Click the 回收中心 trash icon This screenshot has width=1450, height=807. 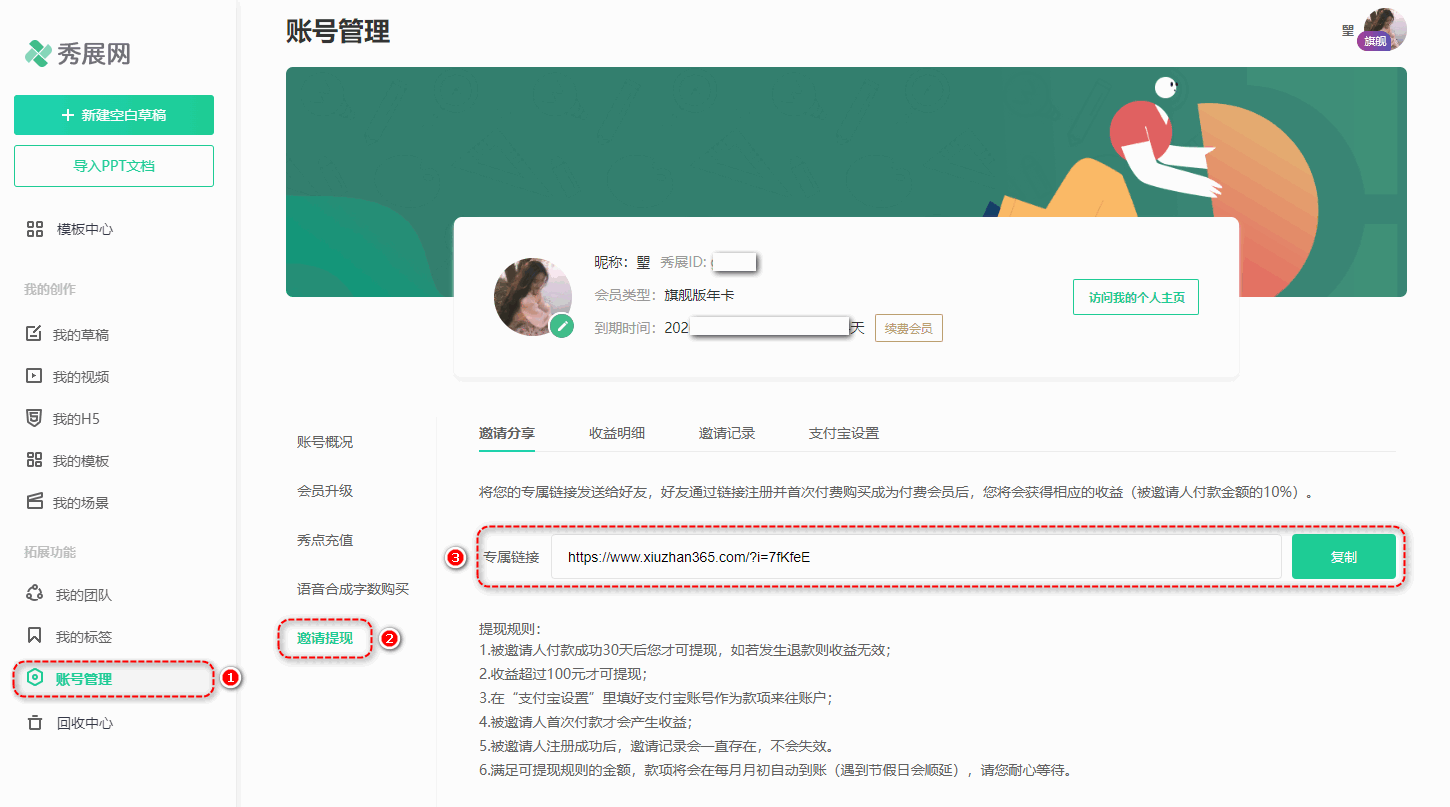tap(35, 722)
